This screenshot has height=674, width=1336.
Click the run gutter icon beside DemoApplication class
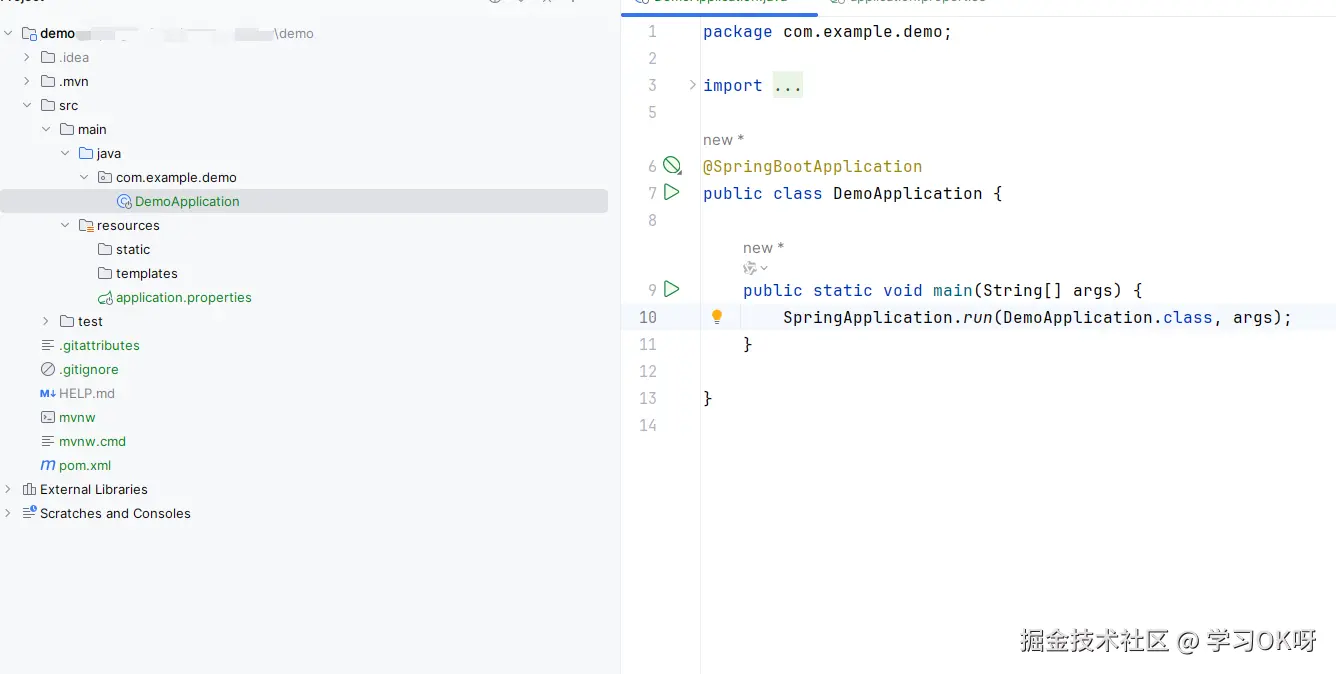click(672, 192)
